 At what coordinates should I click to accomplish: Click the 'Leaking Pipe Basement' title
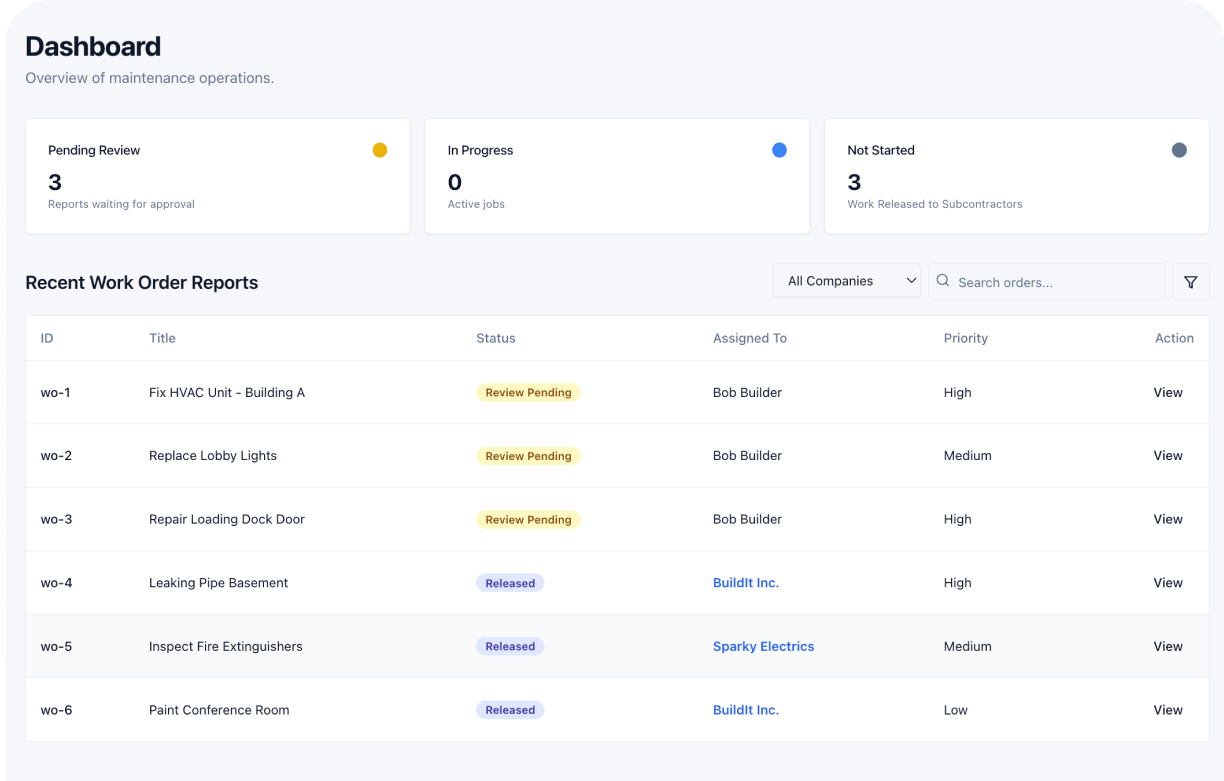(218, 582)
